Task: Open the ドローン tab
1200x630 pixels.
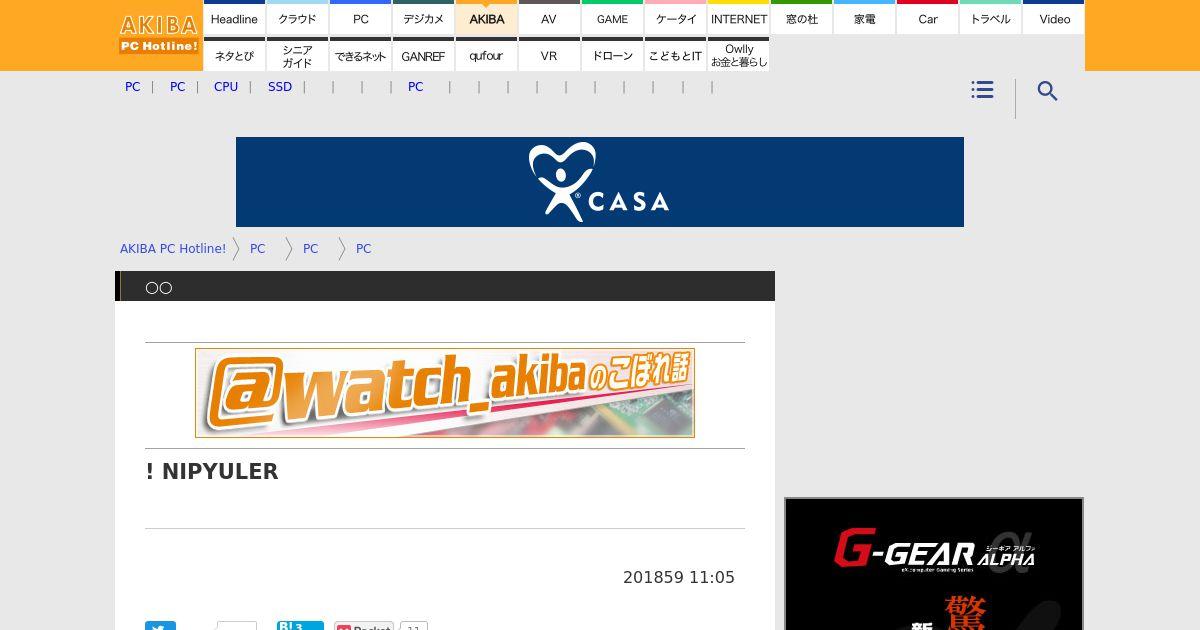Action: [612, 56]
